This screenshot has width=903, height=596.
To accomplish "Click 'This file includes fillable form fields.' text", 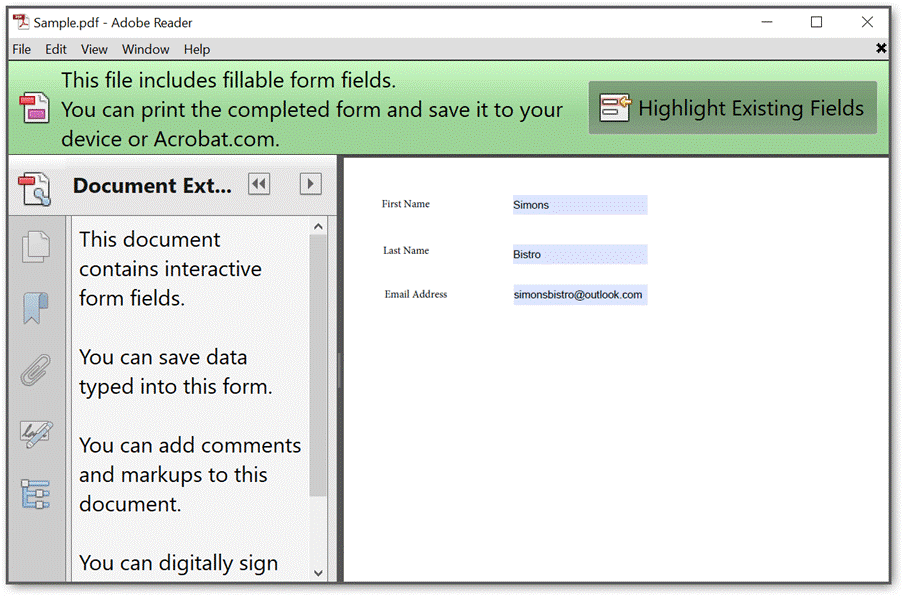I will [229, 81].
